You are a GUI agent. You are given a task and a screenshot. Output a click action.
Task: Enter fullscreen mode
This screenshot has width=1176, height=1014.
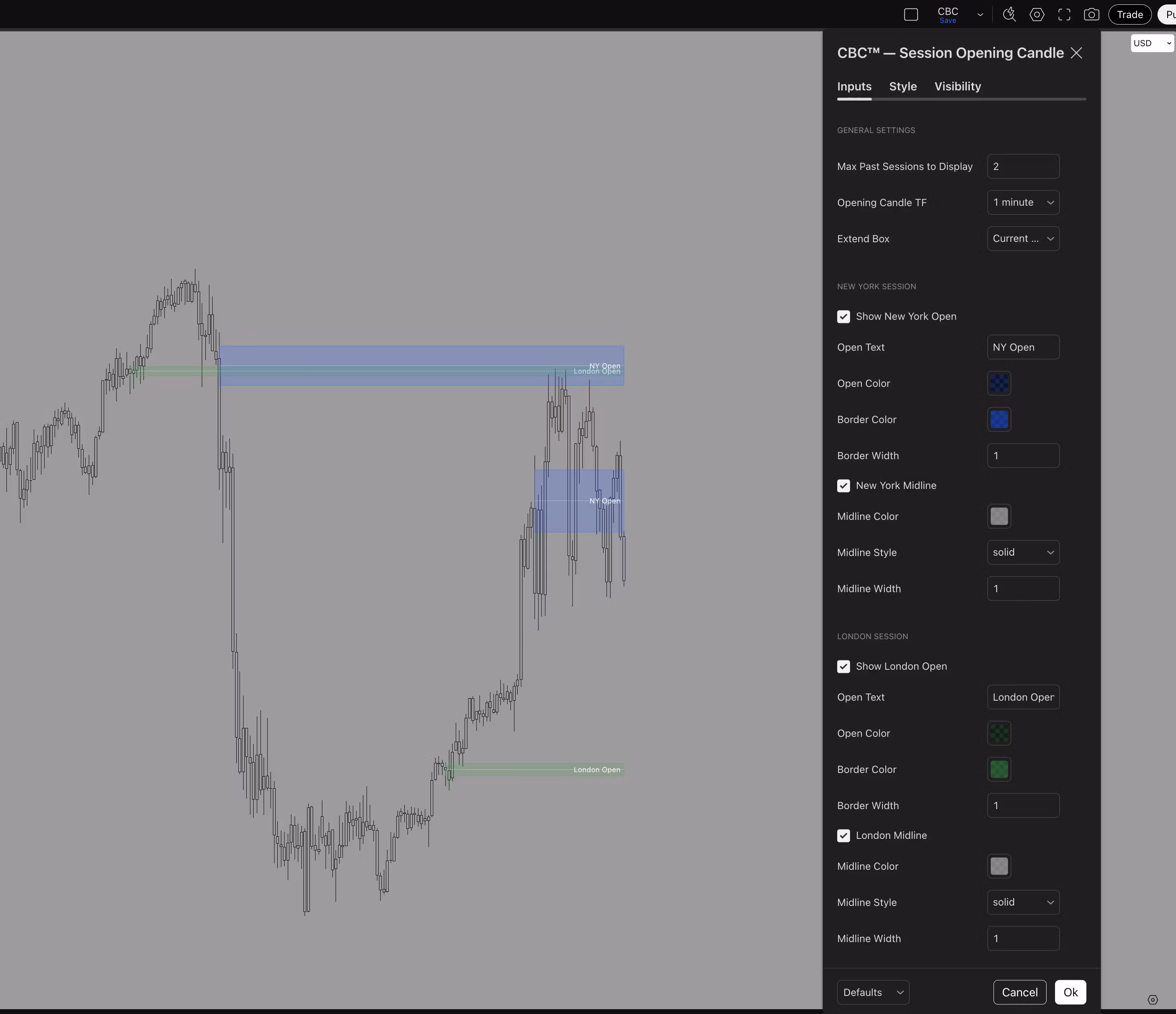tap(1064, 15)
